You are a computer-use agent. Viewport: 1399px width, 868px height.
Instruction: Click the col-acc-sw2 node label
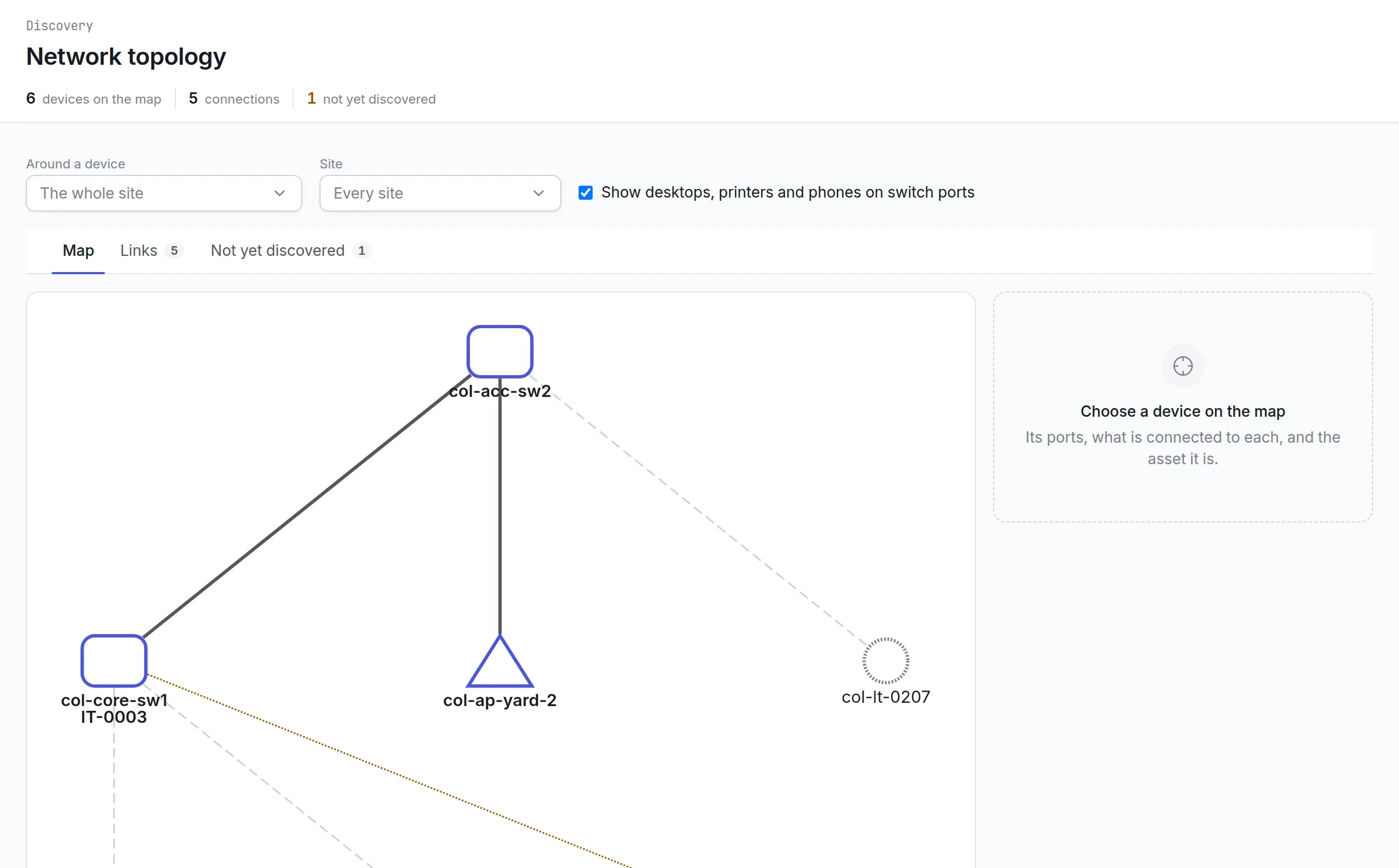(x=499, y=391)
